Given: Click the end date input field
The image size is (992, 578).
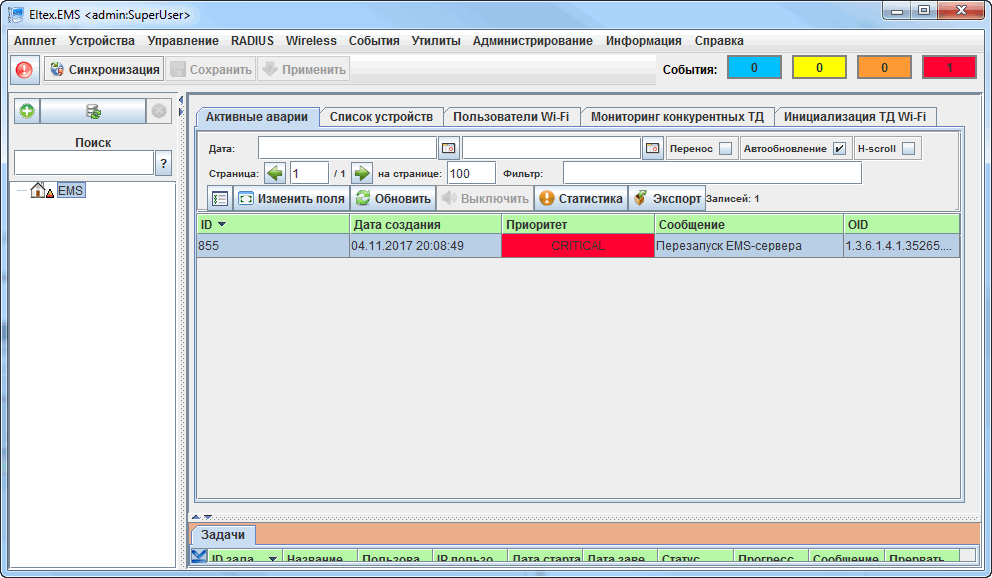Looking at the screenshot, I should point(551,148).
